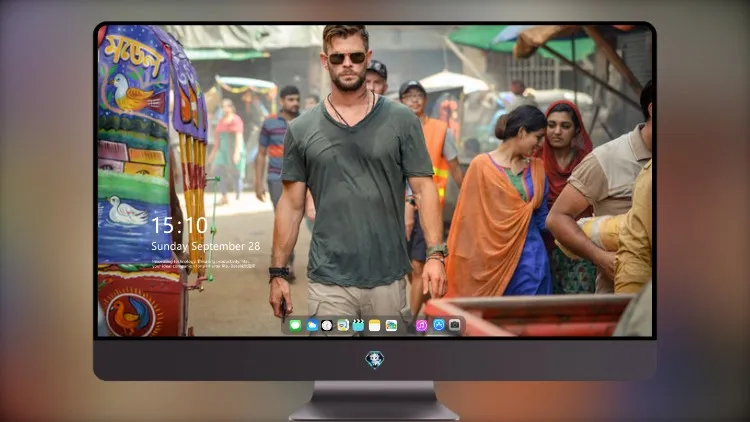
Task: Open the Weather app in dock
Action: (311, 325)
